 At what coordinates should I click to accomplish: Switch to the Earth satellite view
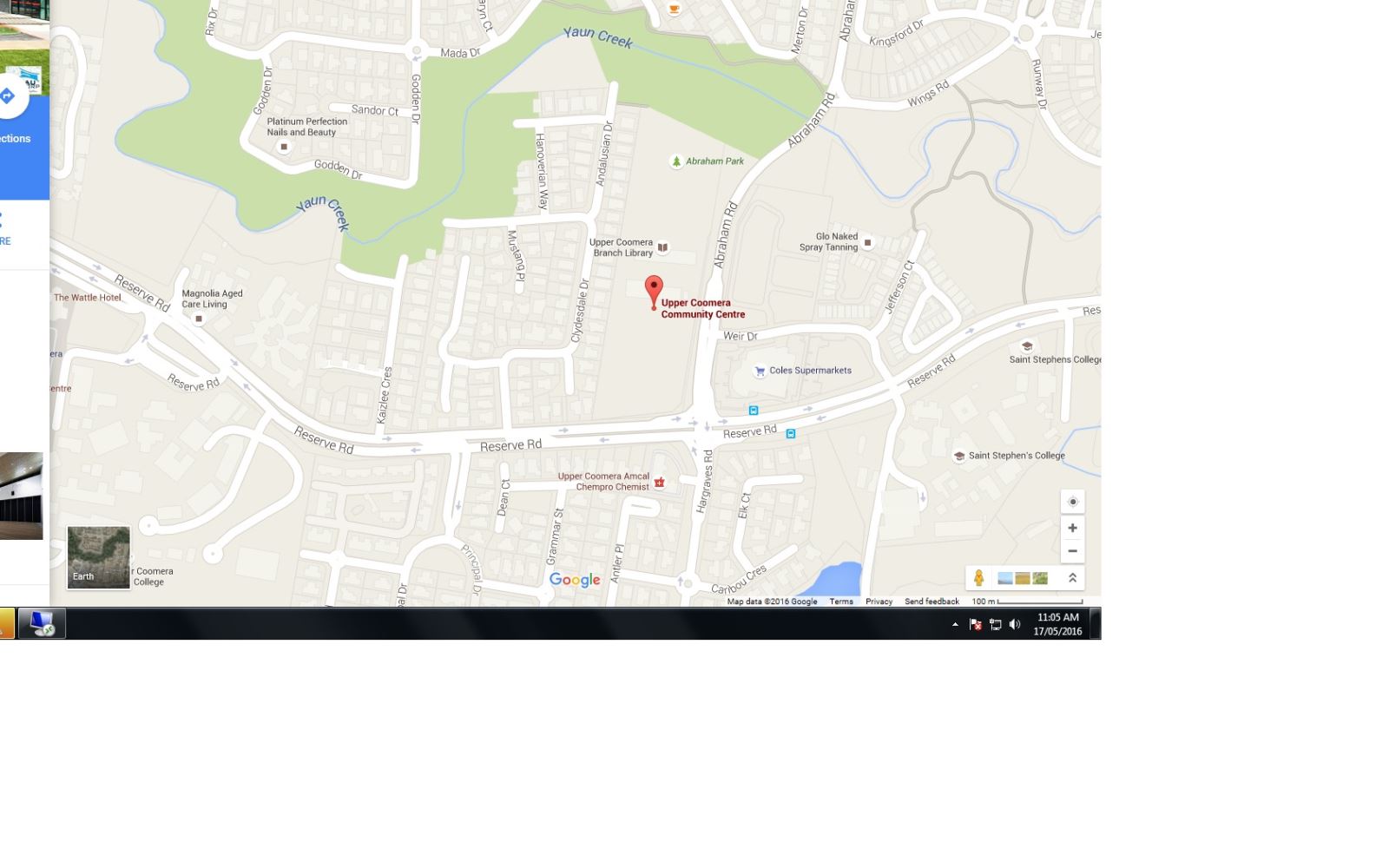pyautogui.click(x=99, y=557)
